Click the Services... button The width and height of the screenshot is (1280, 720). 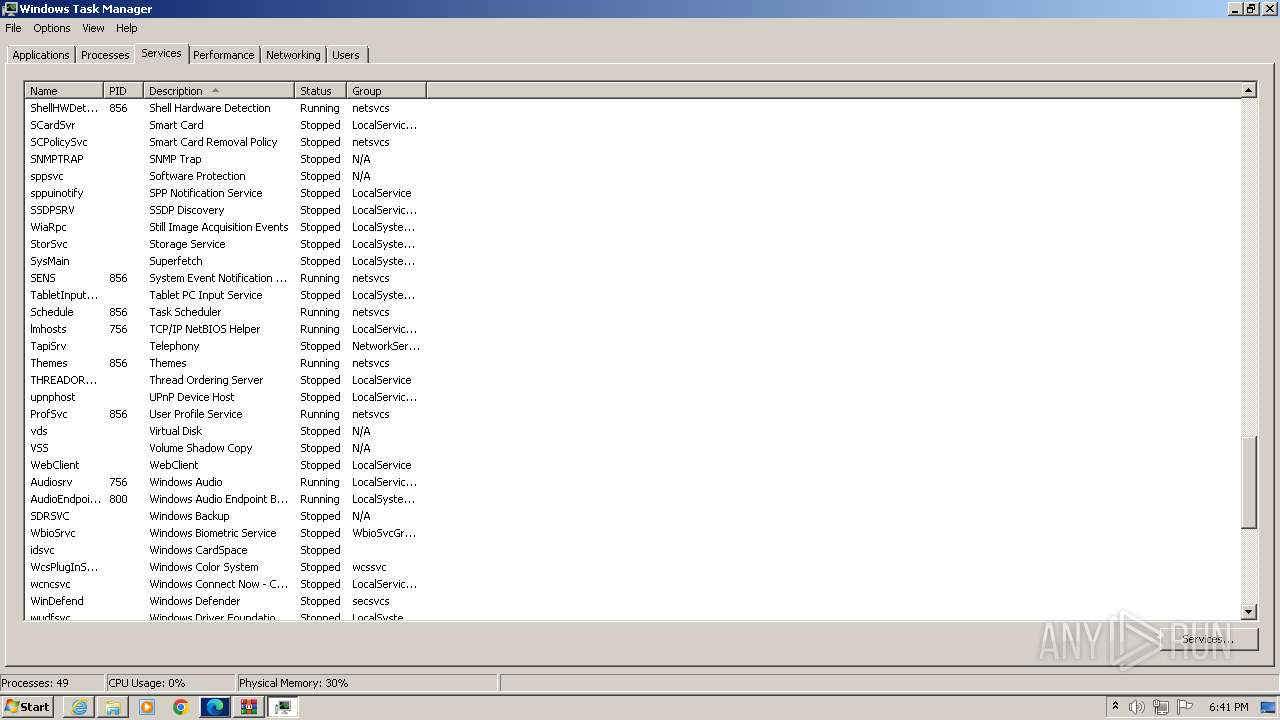click(1207, 639)
